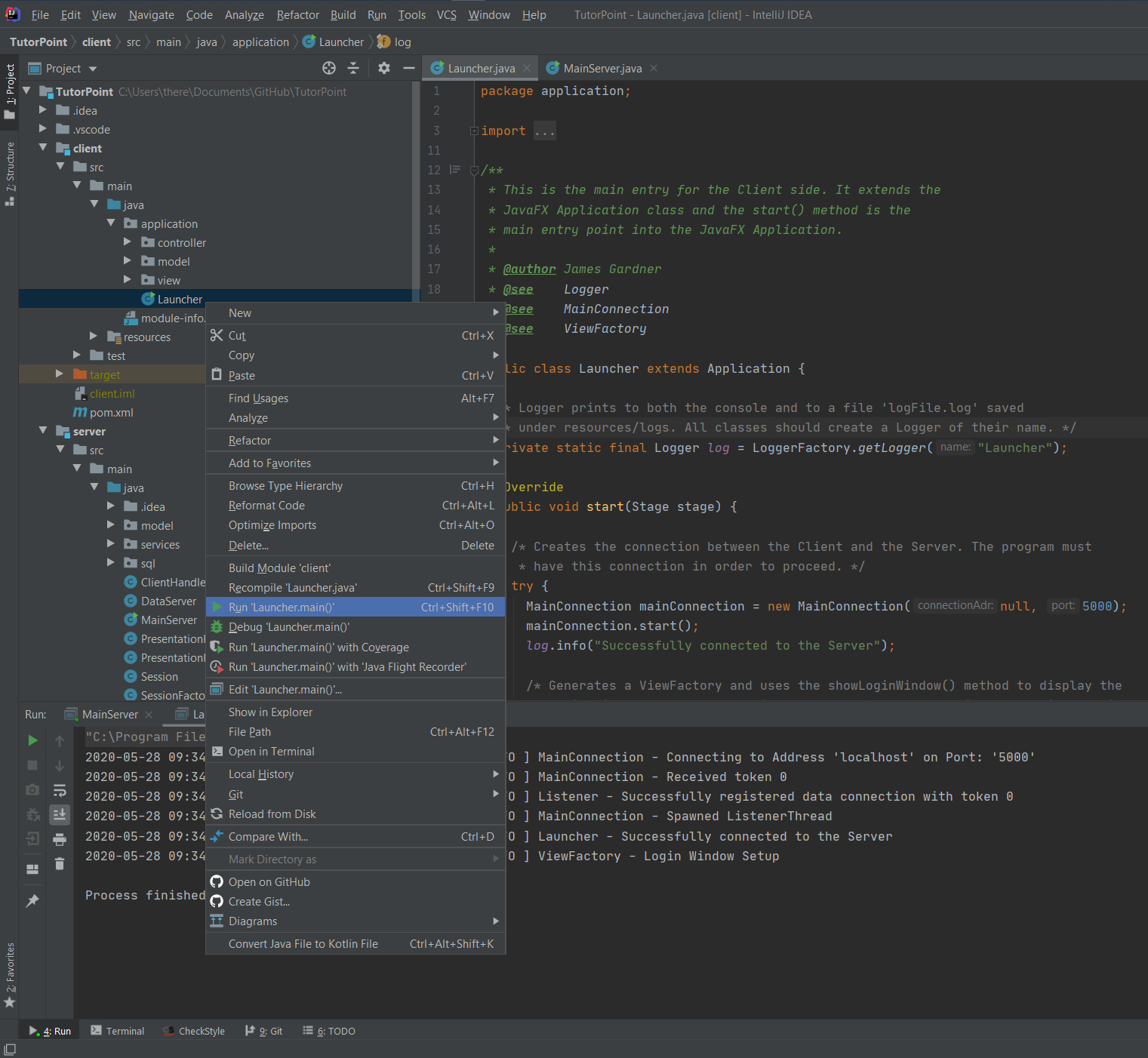Click the Locate/Select Opened File target icon
The image size is (1148, 1058).
pos(328,69)
